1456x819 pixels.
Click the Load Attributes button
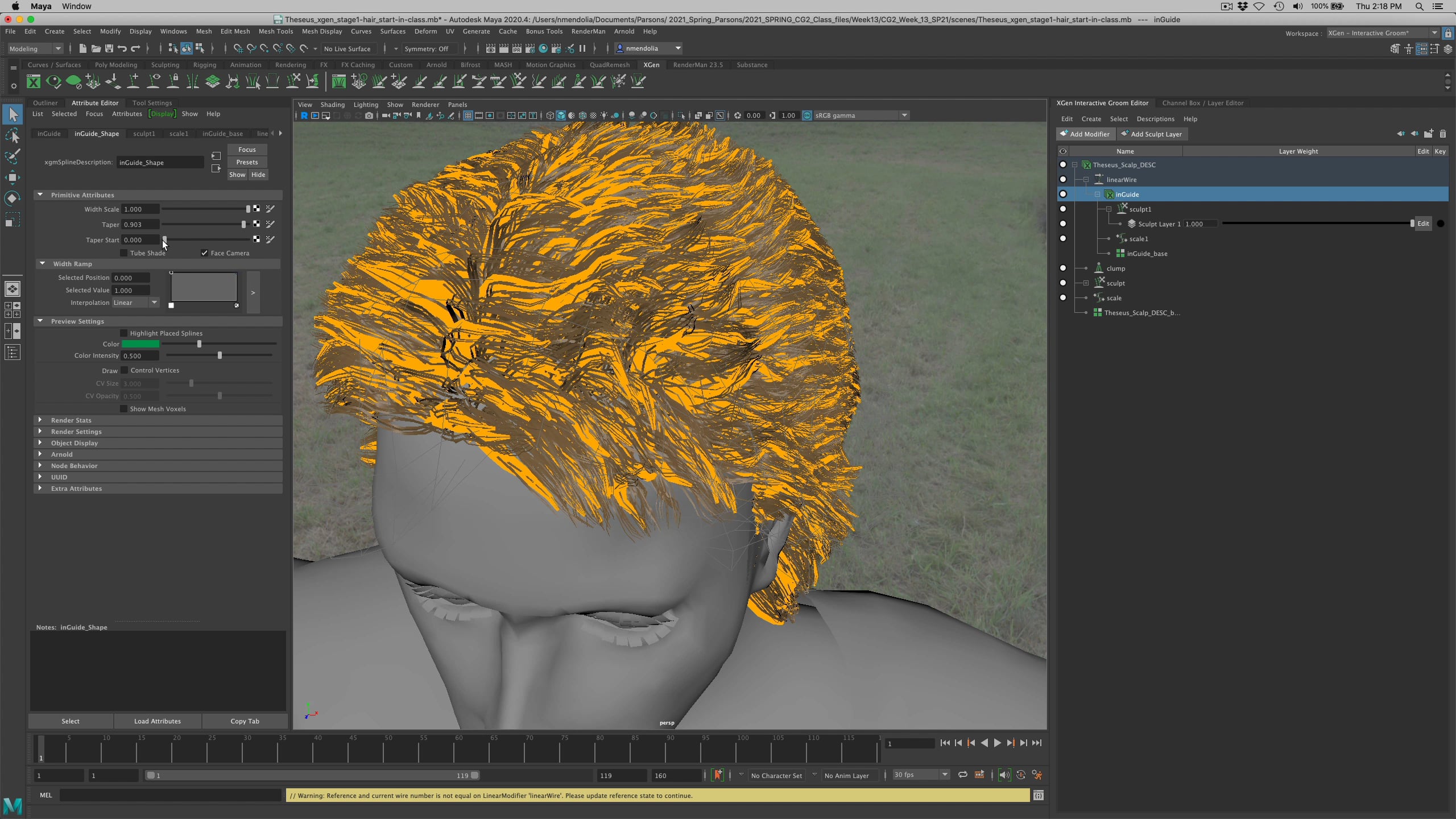point(157,721)
